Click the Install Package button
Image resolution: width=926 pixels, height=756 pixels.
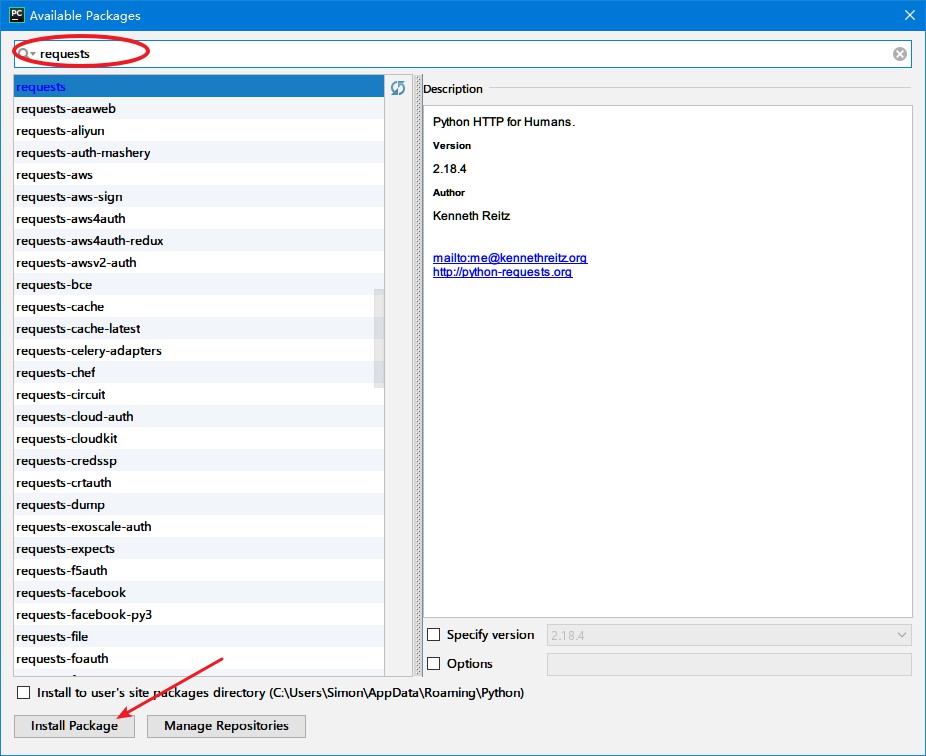click(73, 726)
